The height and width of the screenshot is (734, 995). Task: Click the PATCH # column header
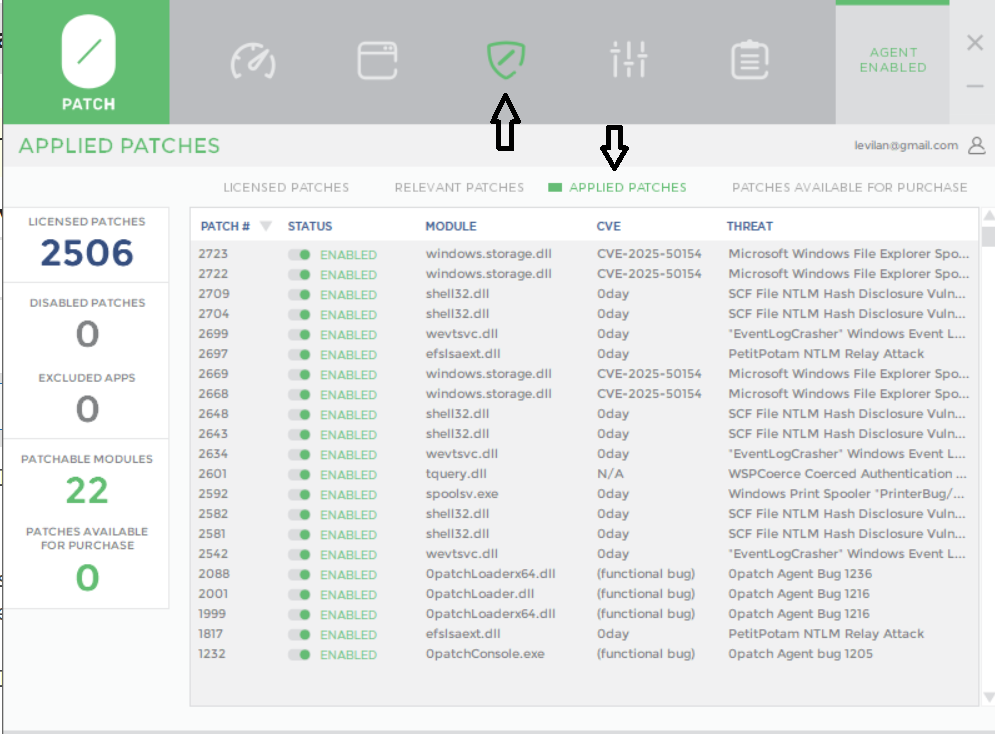tap(225, 226)
